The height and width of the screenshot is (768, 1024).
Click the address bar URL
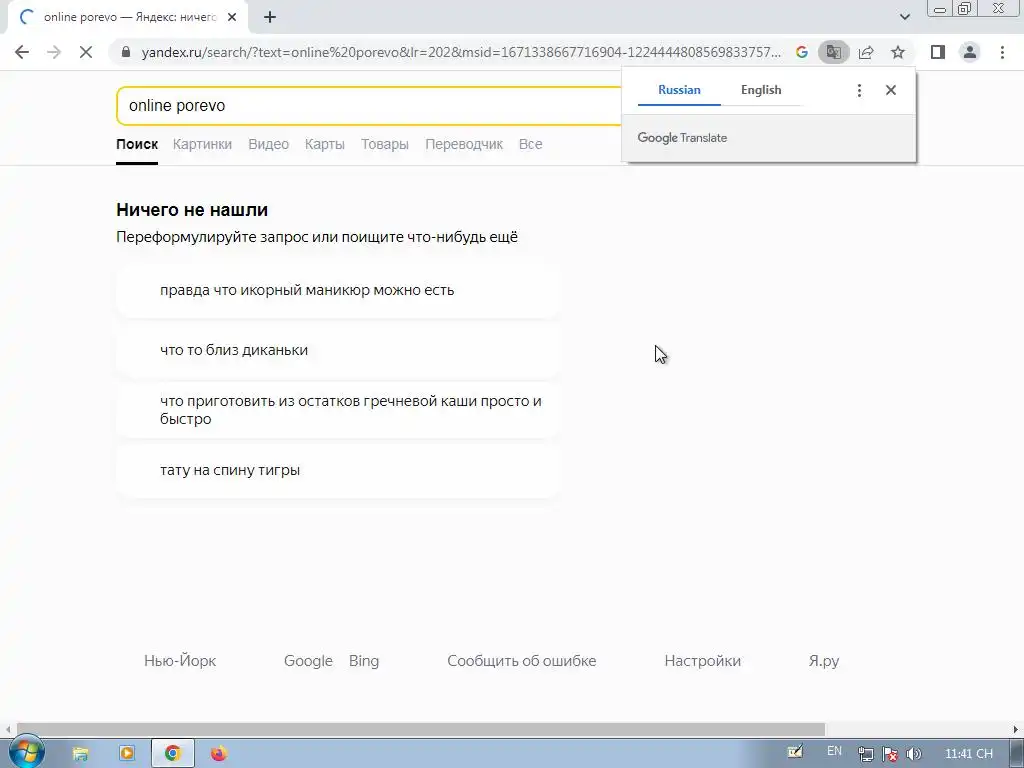460,52
